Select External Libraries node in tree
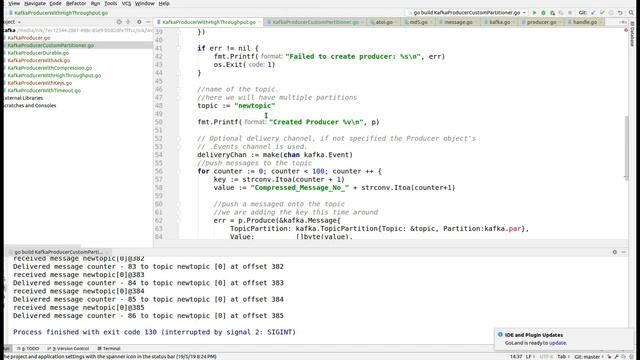The height and width of the screenshot is (360, 640). (x=23, y=98)
